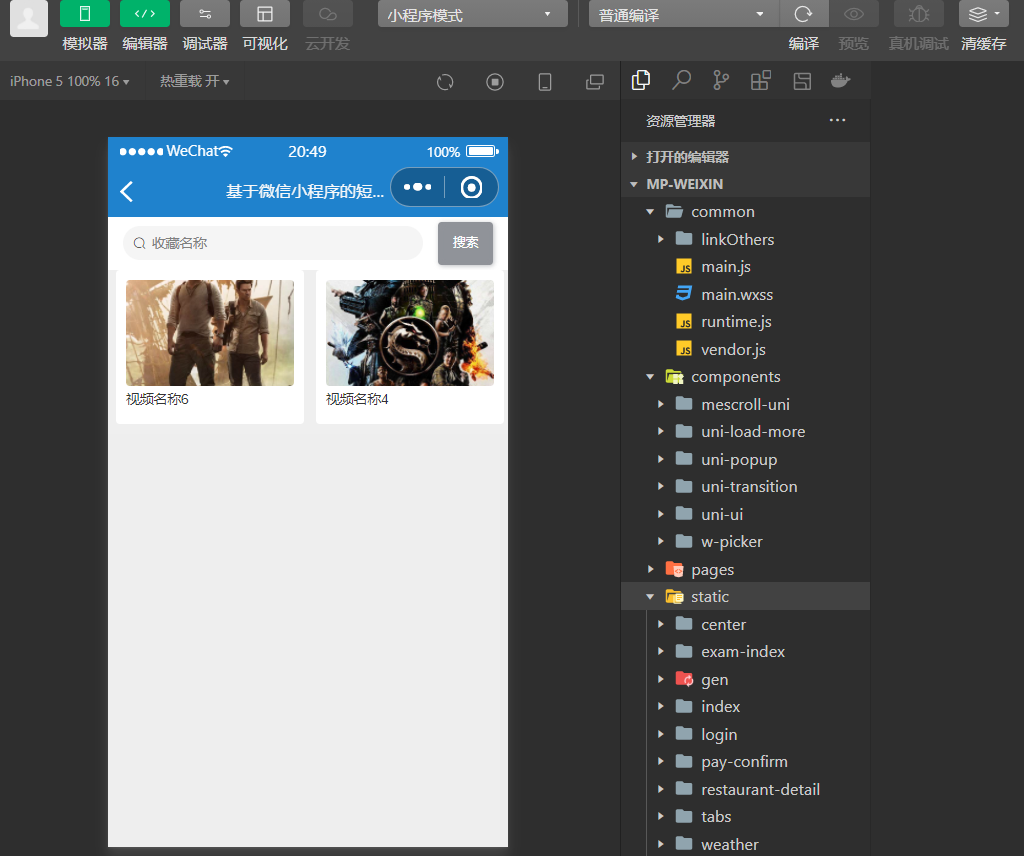Expand the login folder

pyautogui.click(x=746, y=734)
